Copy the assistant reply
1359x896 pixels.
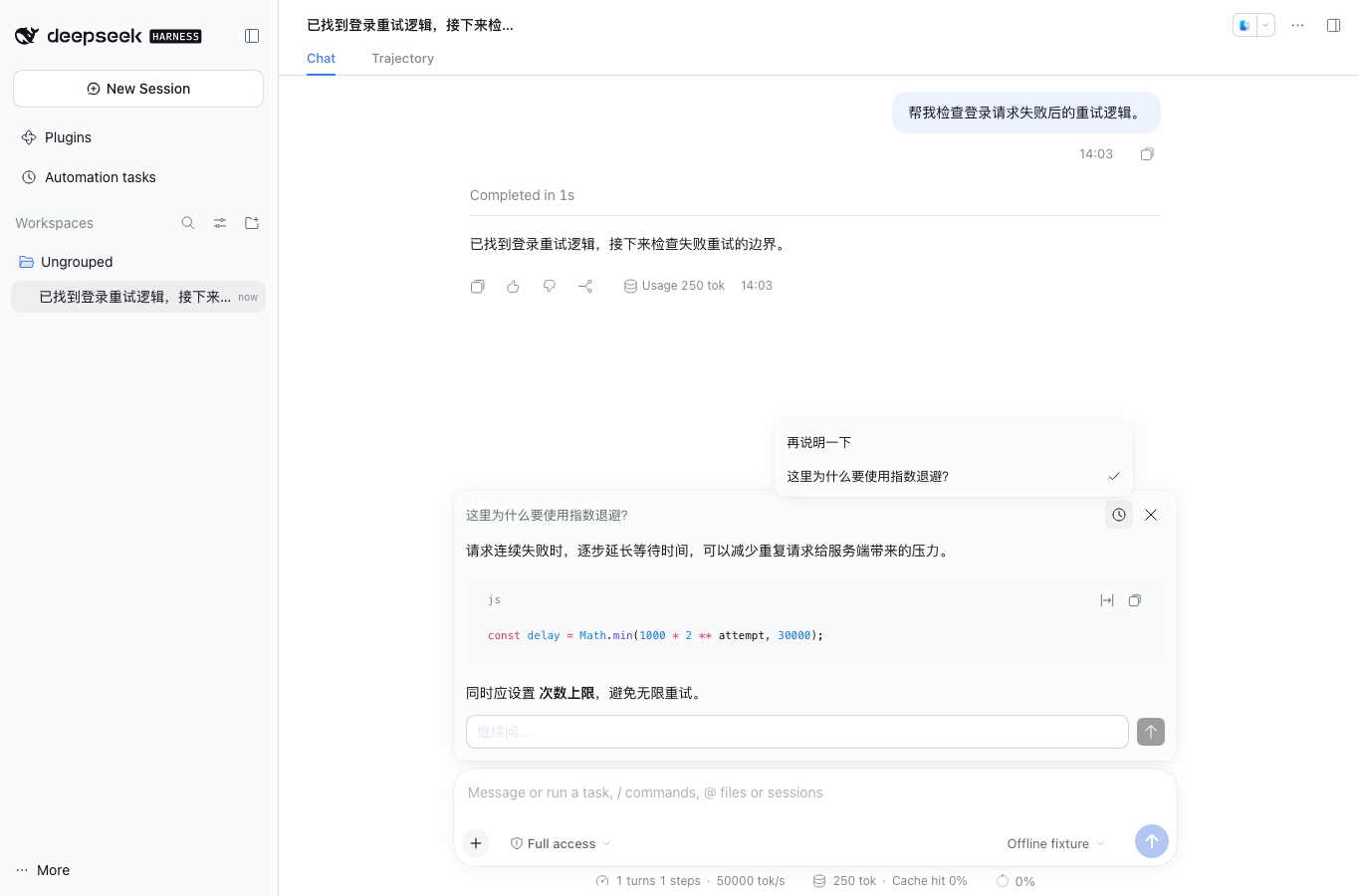tap(478, 287)
